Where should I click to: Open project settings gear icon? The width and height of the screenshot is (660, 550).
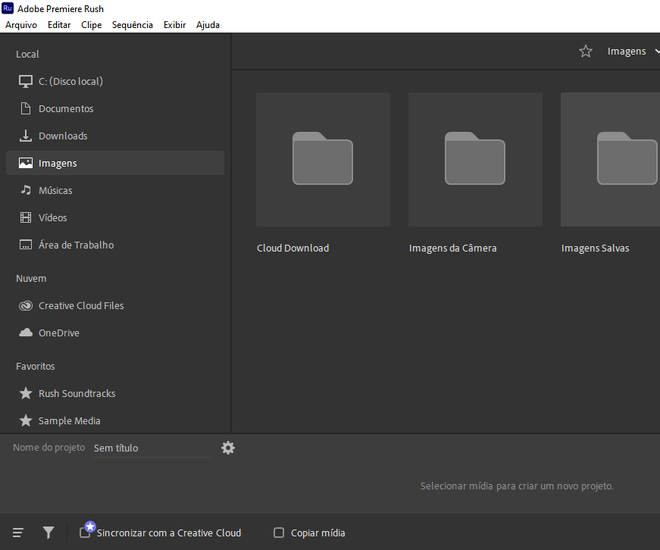coord(228,448)
